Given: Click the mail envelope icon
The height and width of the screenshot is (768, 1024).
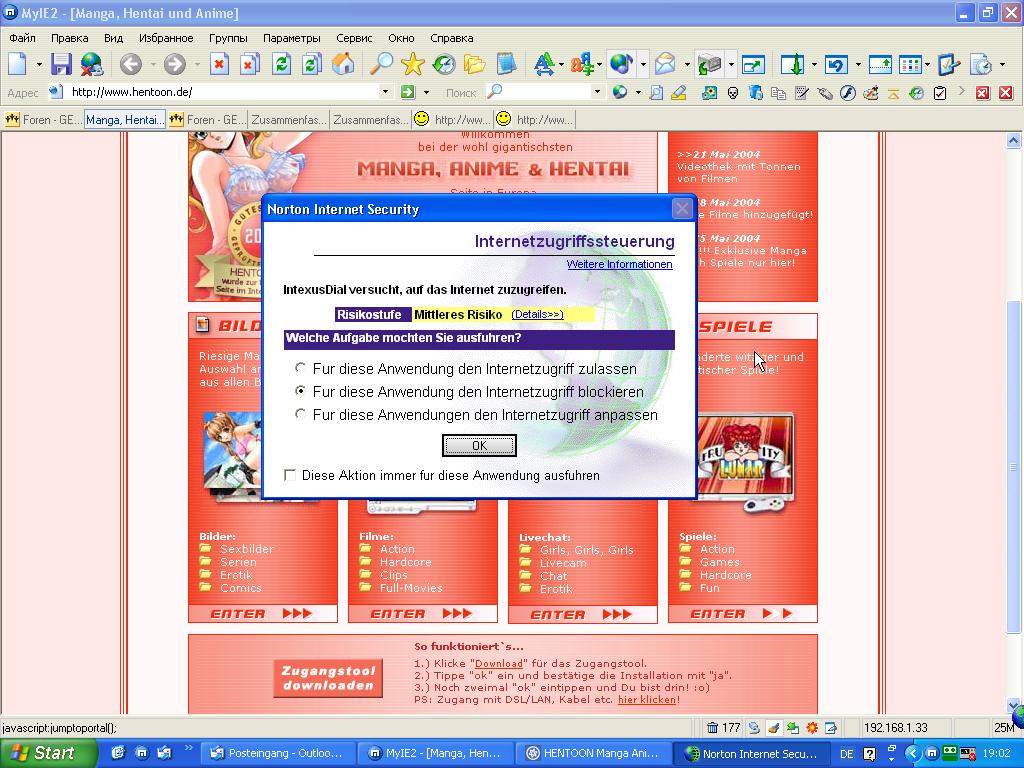Looking at the screenshot, I should click(665, 64).
